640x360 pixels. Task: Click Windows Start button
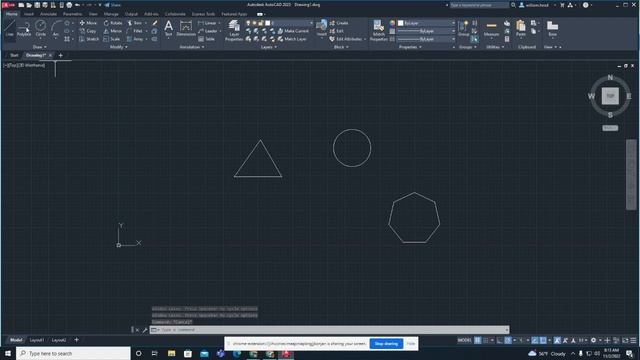click(x=8, y=353)
